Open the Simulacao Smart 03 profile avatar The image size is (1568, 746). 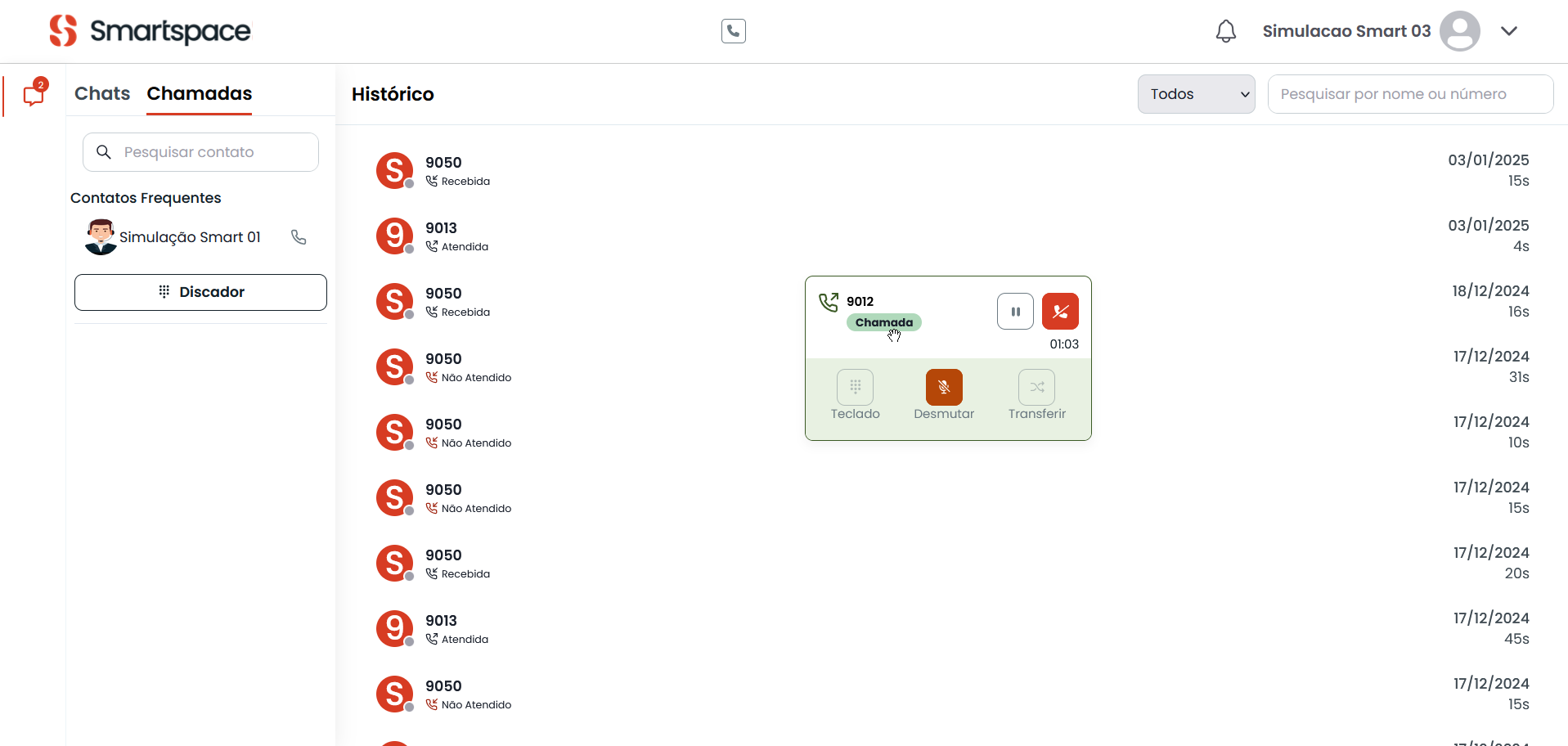coord(1459,31)
